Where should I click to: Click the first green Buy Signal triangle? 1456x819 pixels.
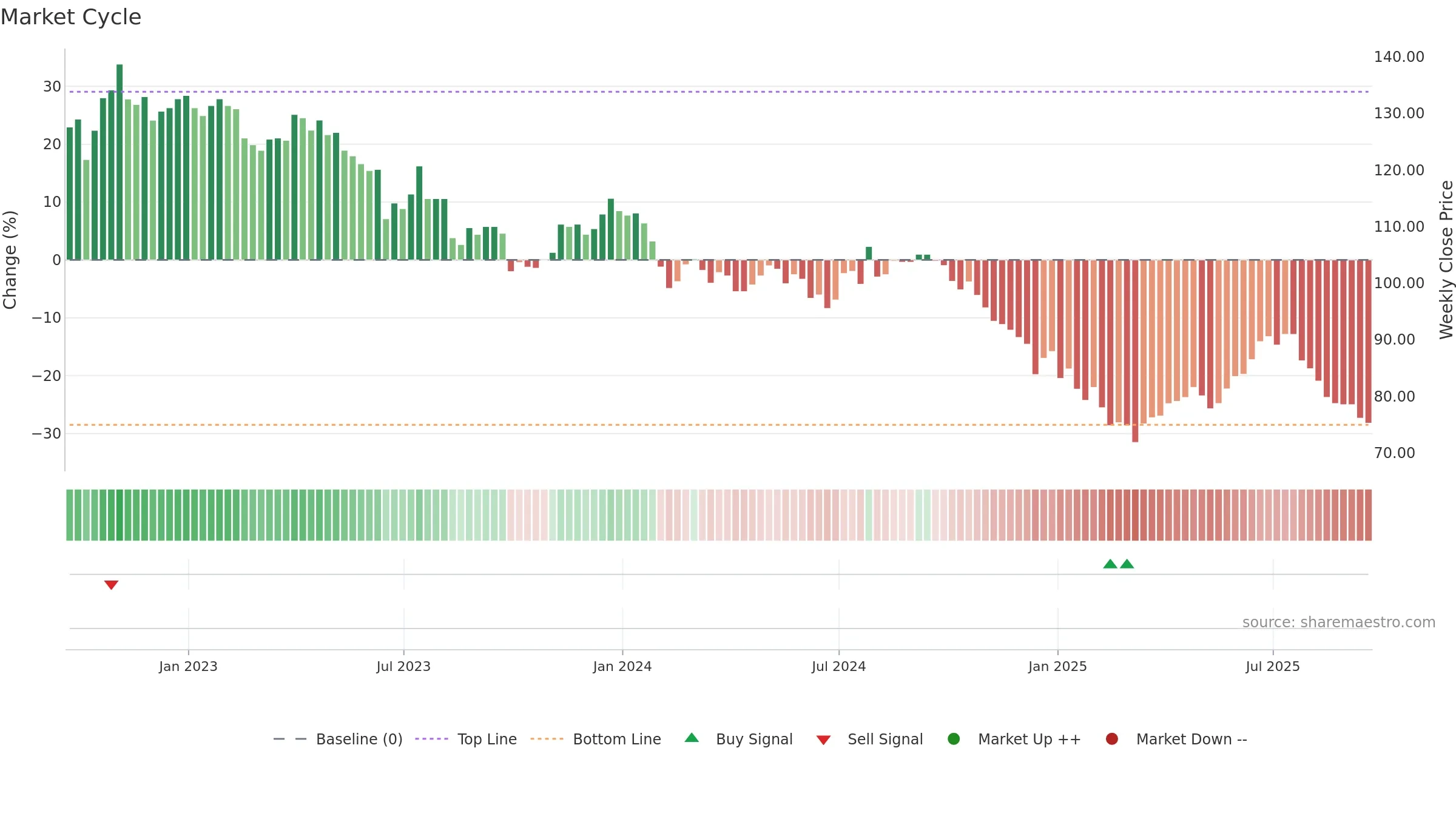click(x=1110, y=564)
